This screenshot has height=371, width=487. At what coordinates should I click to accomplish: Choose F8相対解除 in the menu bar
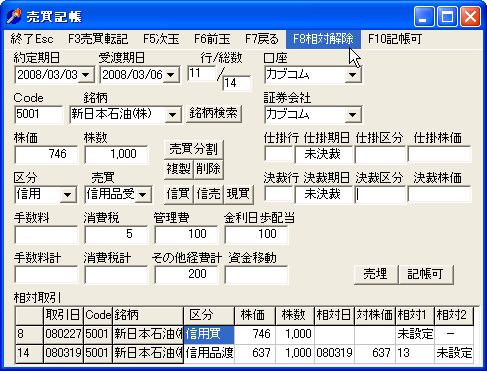point(323,39)
